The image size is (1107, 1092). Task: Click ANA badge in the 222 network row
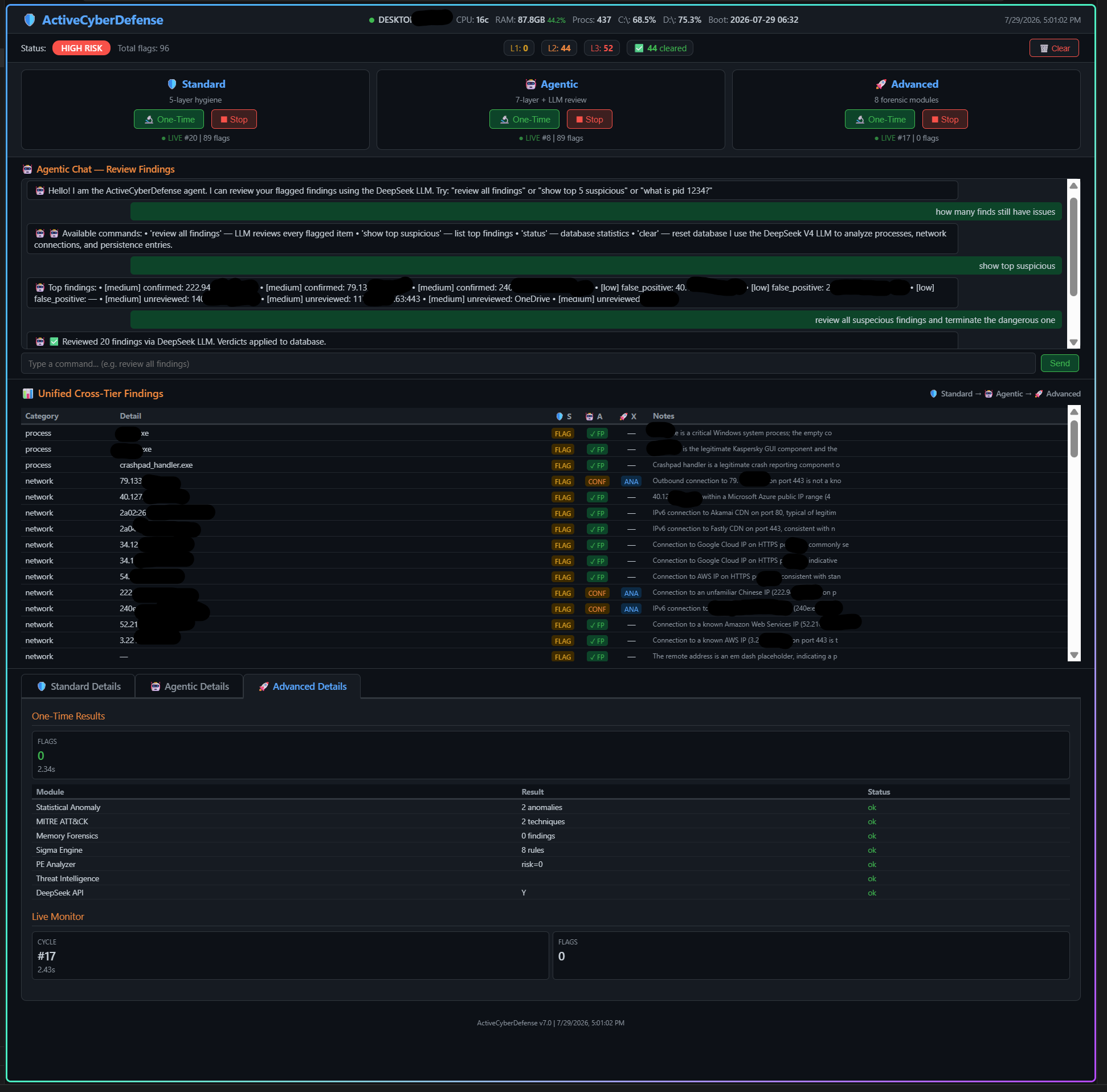(x=631, y=593)
